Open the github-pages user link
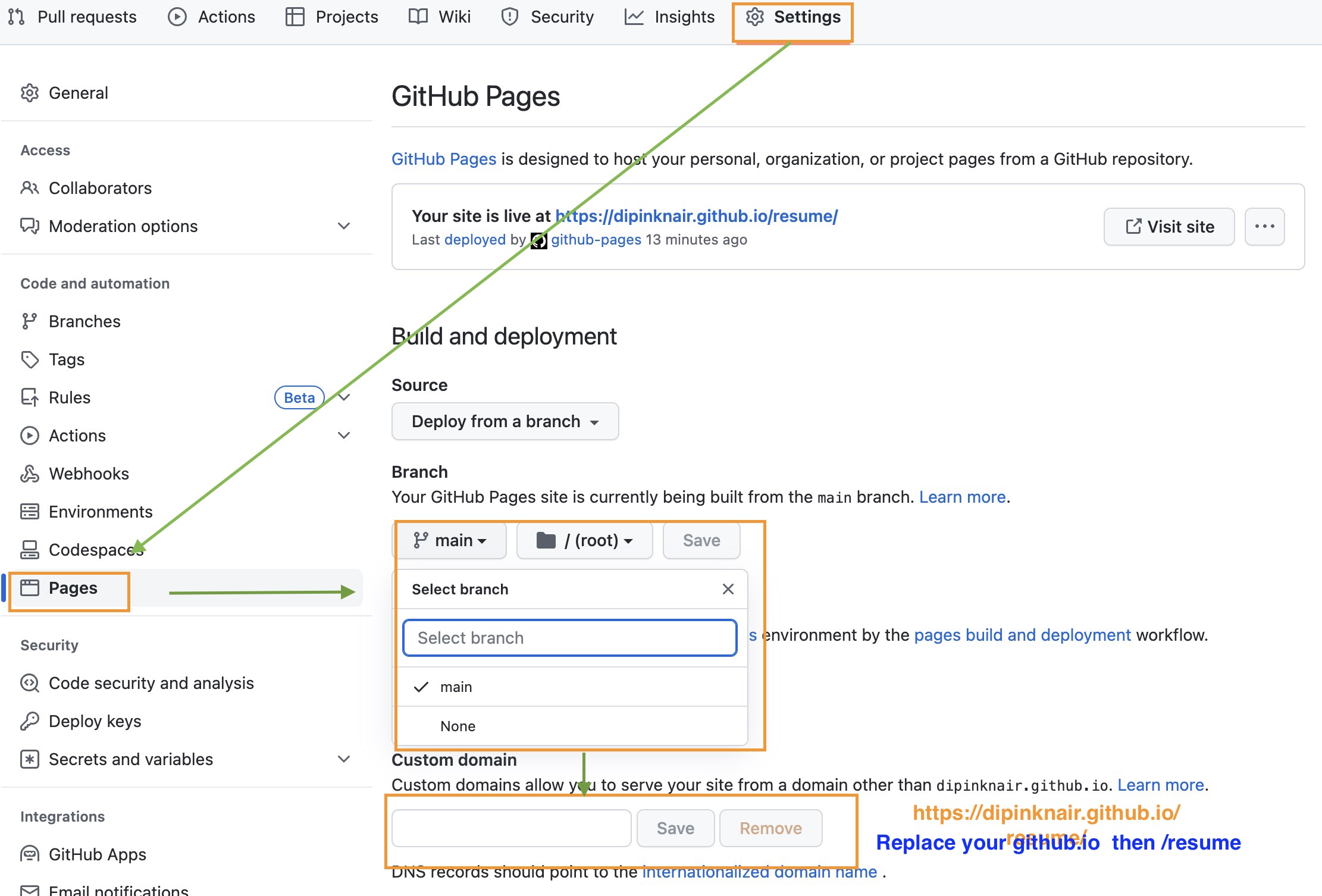1322x896 pixels. point(596,240)
